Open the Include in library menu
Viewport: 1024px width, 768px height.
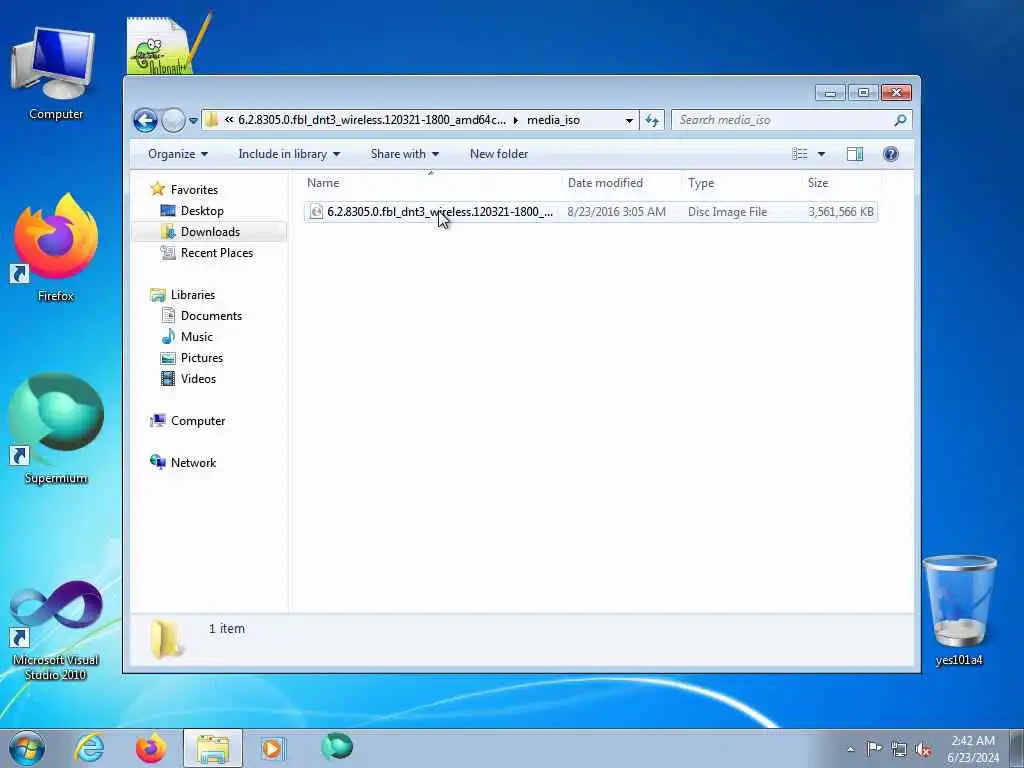click(x=289, y=154)
